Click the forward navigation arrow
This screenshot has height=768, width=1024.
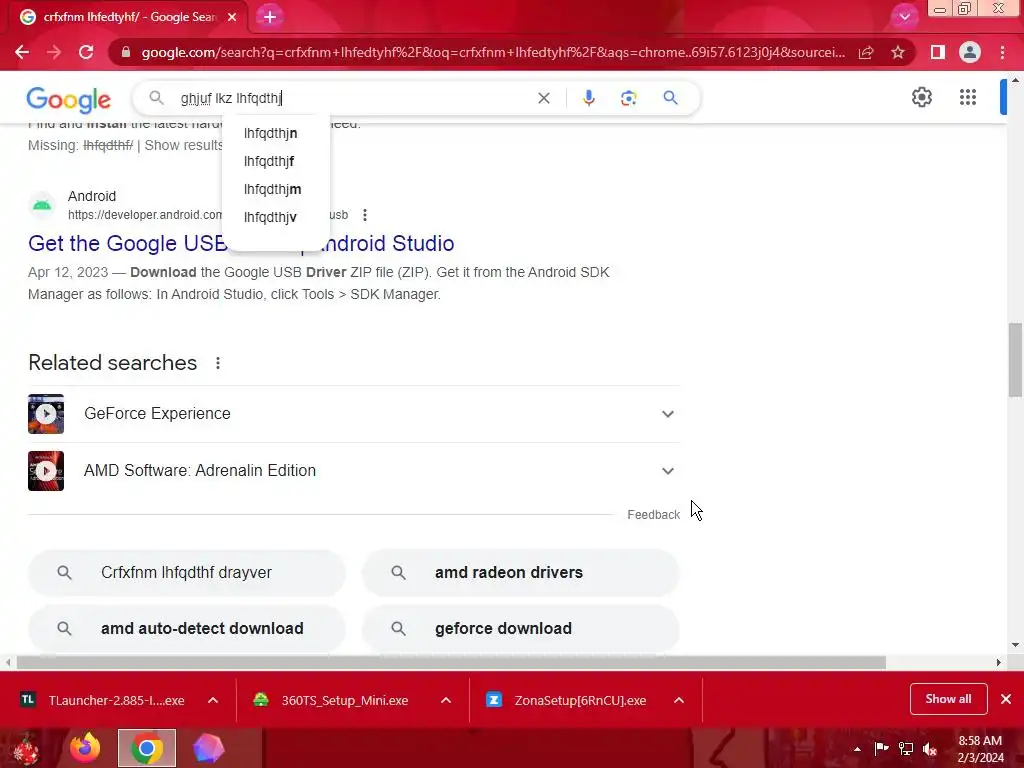54,52
